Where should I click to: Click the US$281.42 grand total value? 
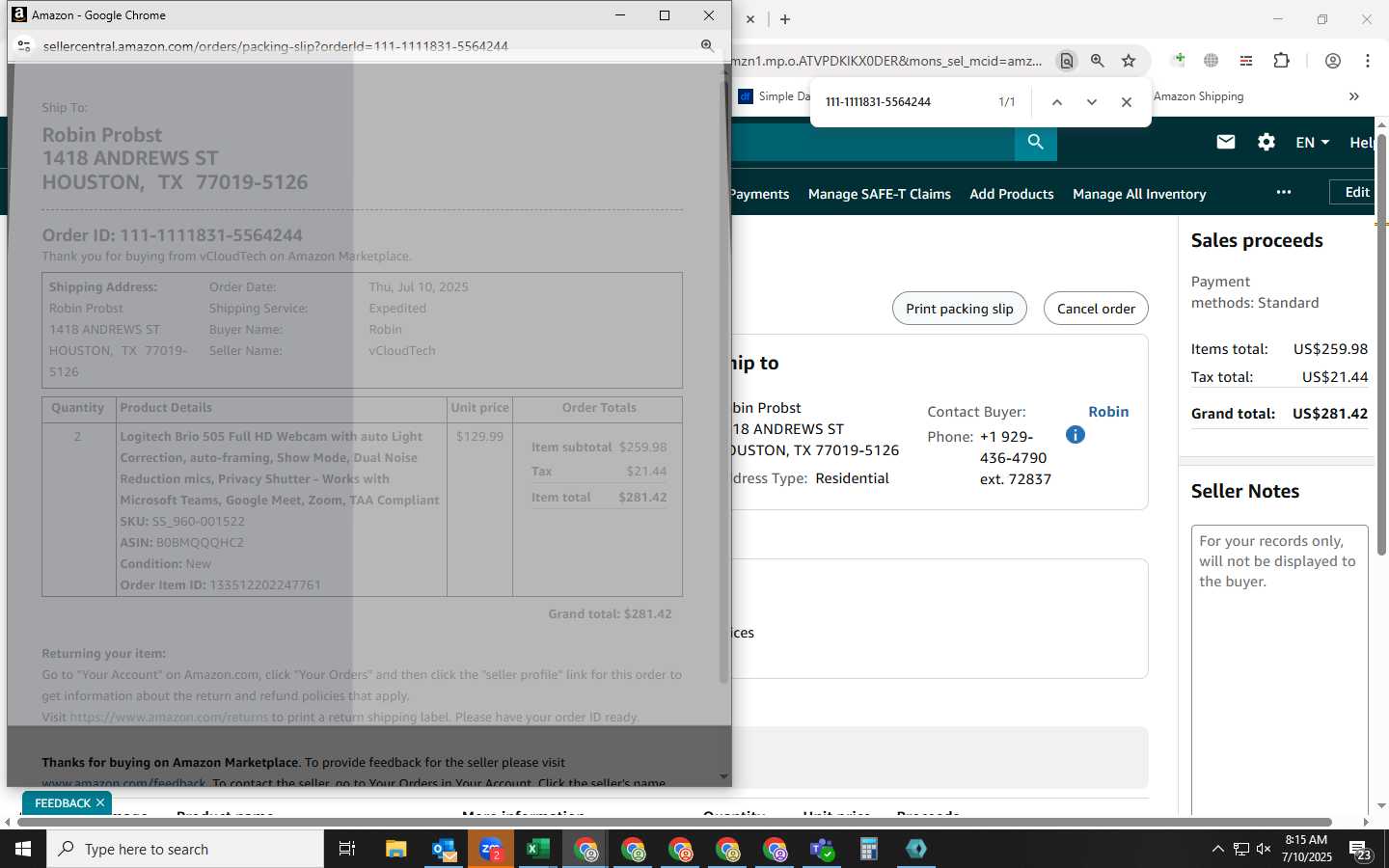[1330, 414]
